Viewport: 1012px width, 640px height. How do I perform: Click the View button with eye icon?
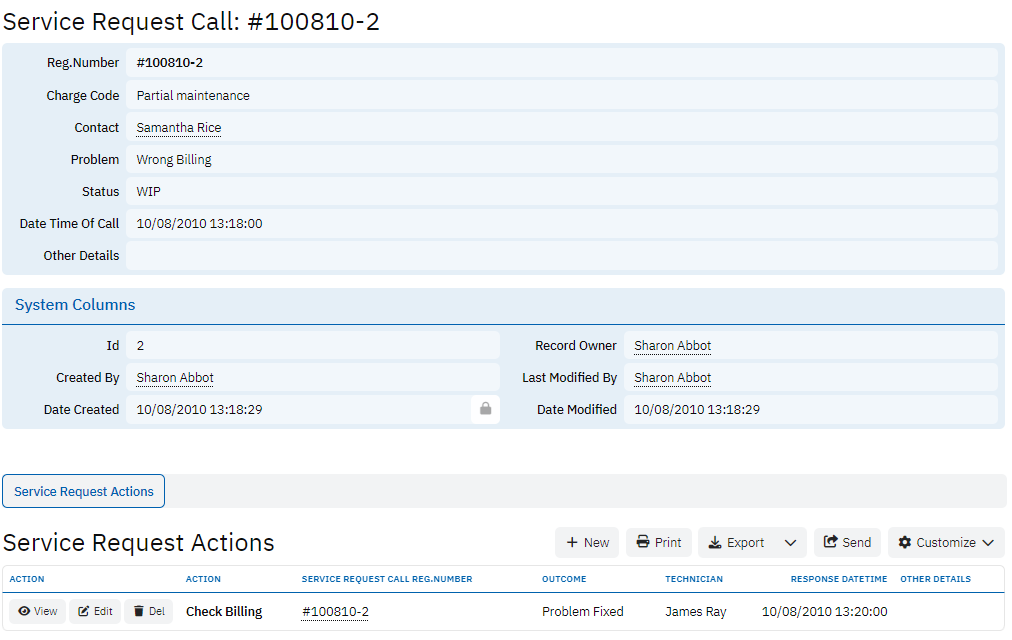point(37,611)
